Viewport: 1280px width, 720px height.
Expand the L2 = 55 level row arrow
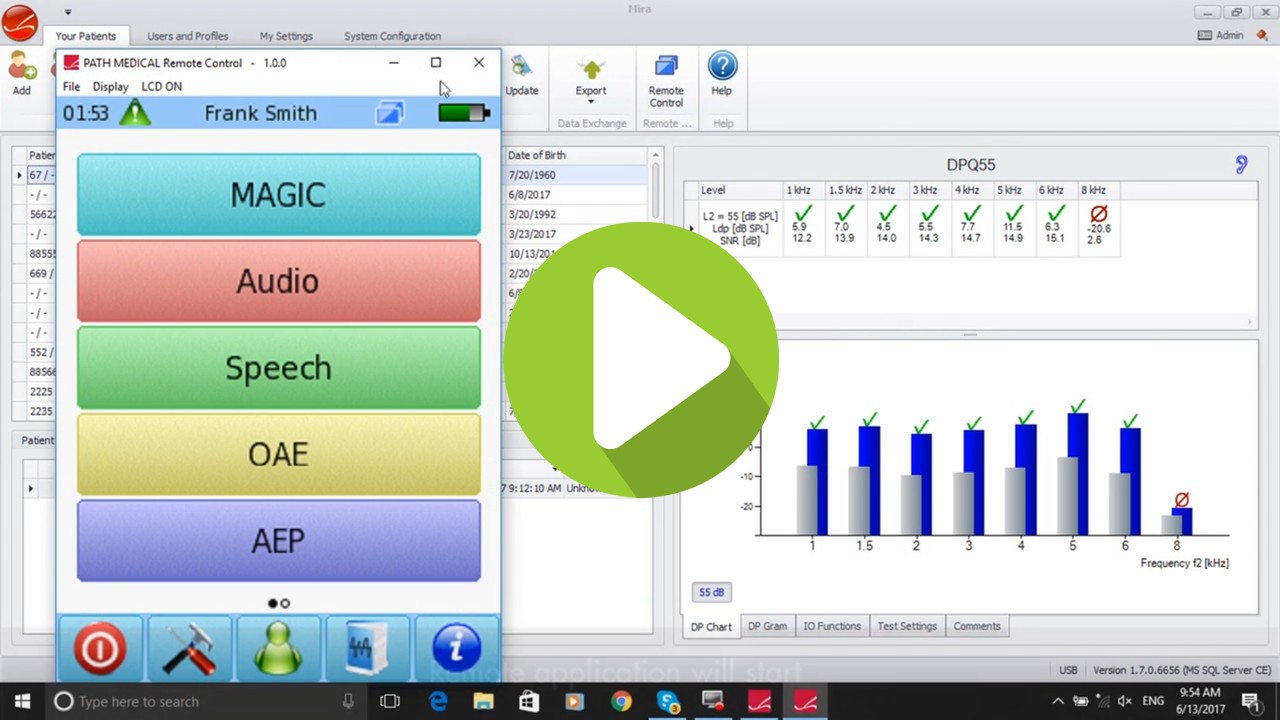point(692,229)
